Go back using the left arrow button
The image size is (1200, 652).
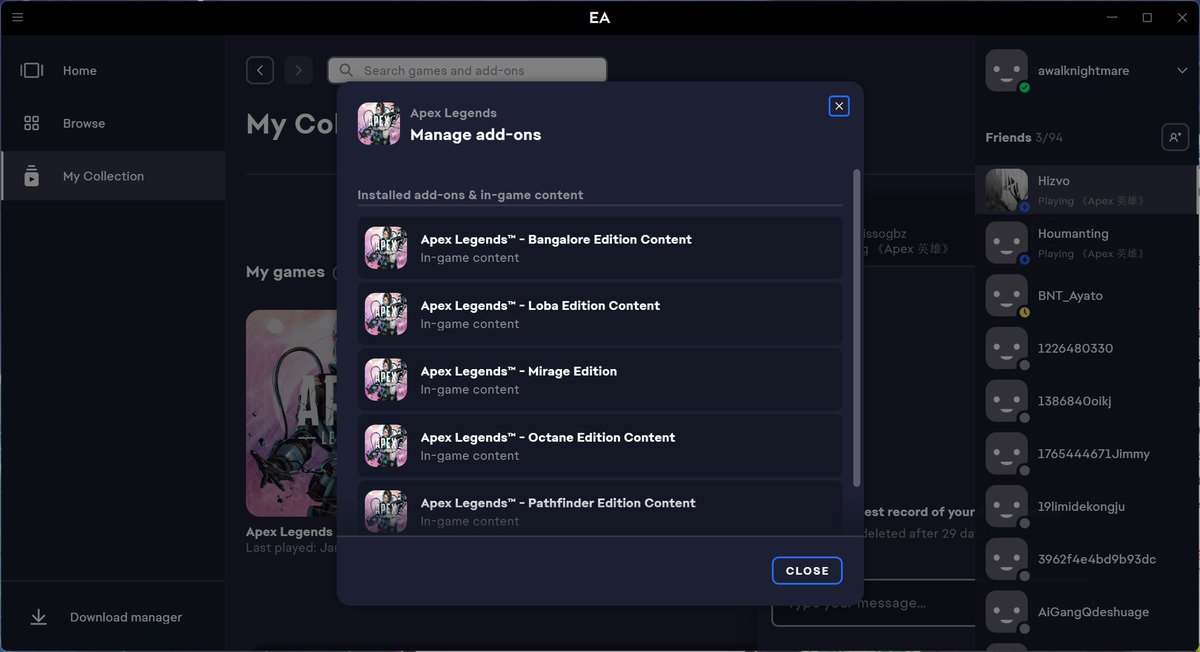tap(260, 70)
